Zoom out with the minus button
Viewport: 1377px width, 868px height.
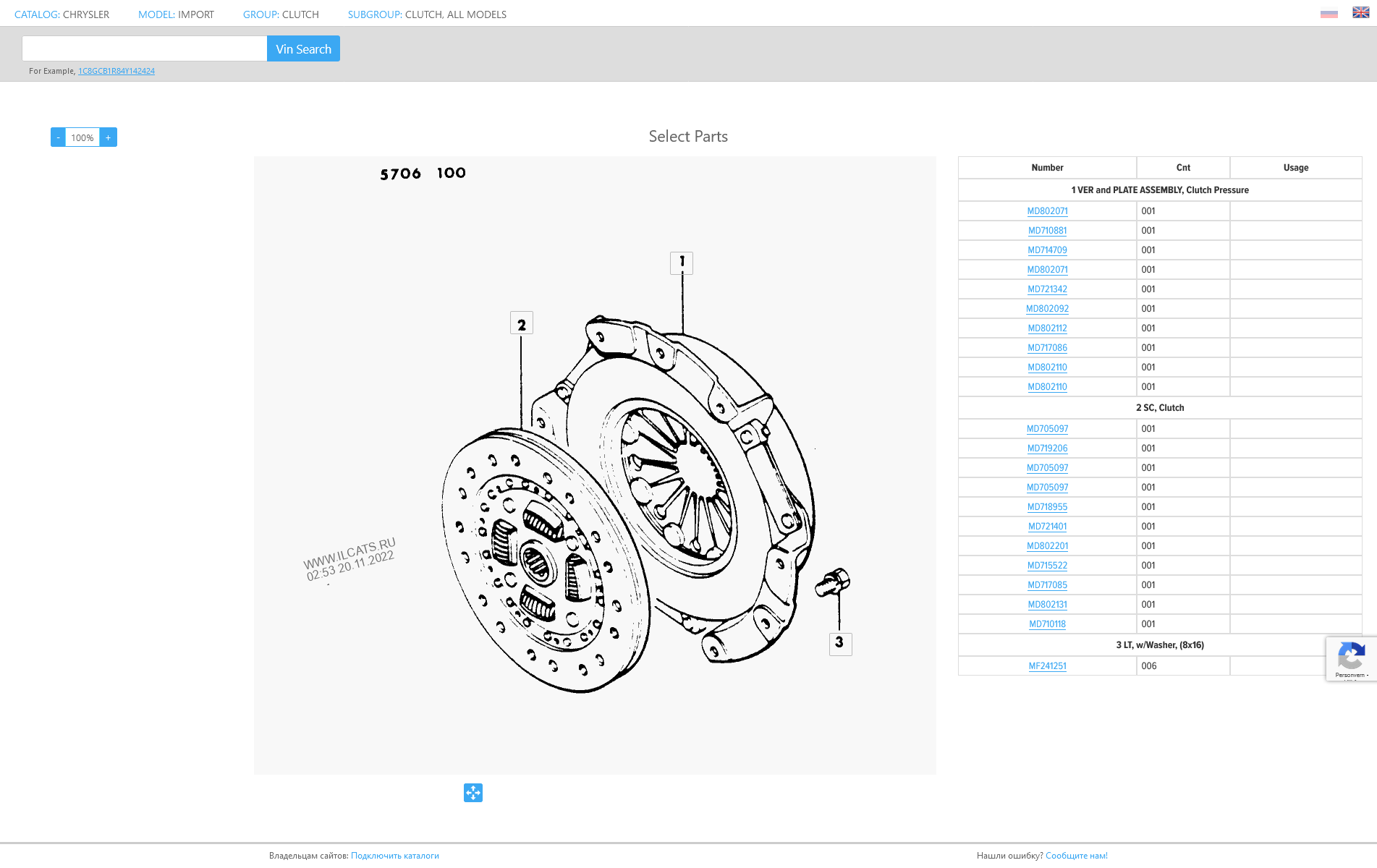(58, 137)
